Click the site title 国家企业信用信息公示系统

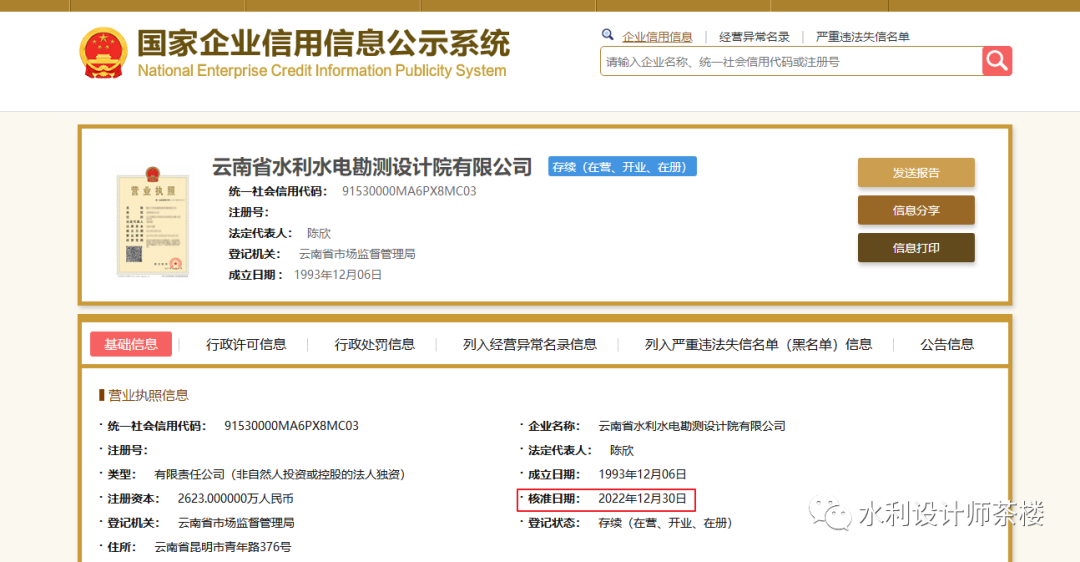(x=323, y=43)
